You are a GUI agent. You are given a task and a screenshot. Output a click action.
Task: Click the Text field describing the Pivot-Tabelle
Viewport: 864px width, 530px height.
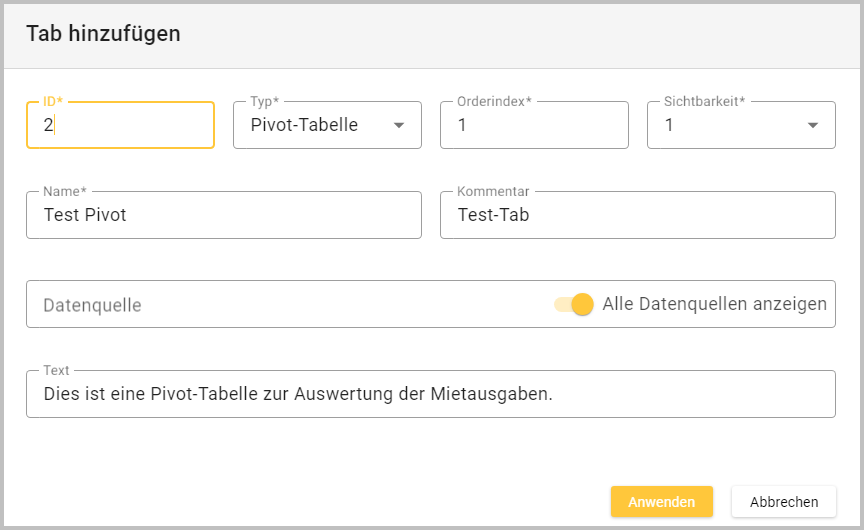(x=430, y=394)
